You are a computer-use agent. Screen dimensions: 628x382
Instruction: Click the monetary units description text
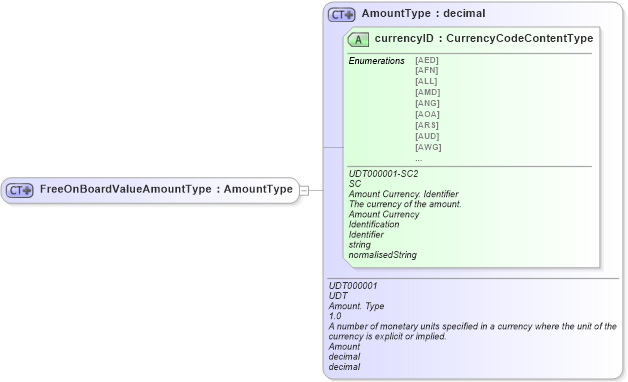pyautogui.click(x=473, y=331)
